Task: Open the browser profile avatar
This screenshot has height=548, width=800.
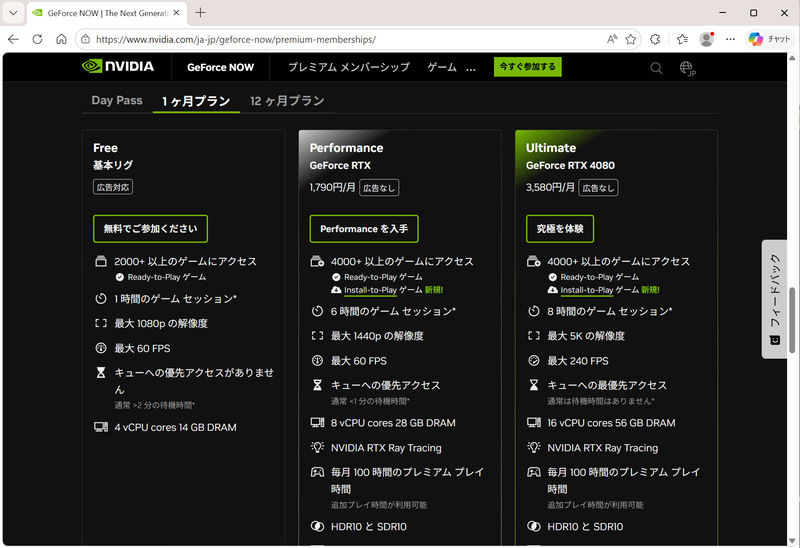Action: click(x=707, y=39)
